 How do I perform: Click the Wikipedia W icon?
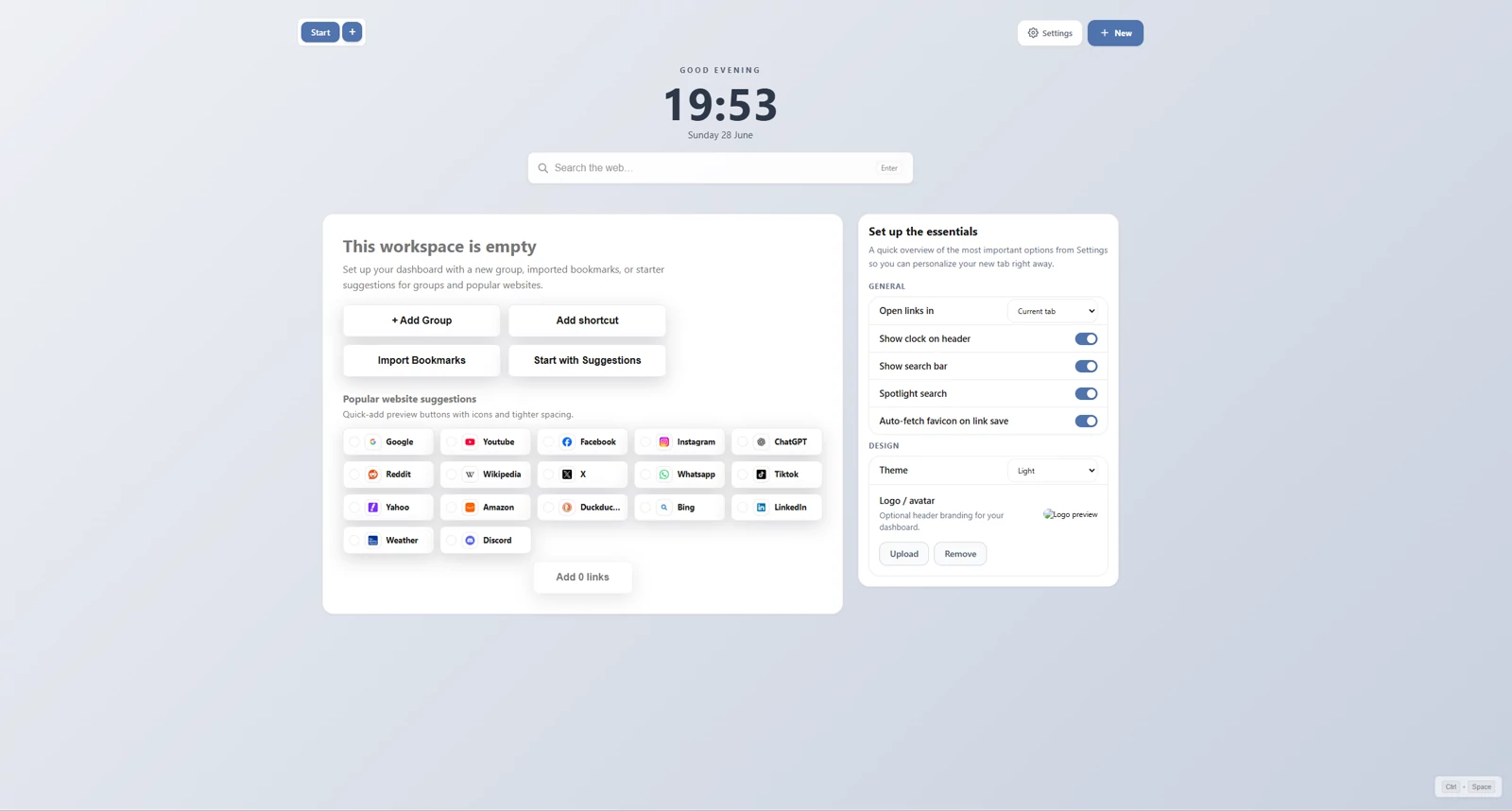(x=470, y=475)
